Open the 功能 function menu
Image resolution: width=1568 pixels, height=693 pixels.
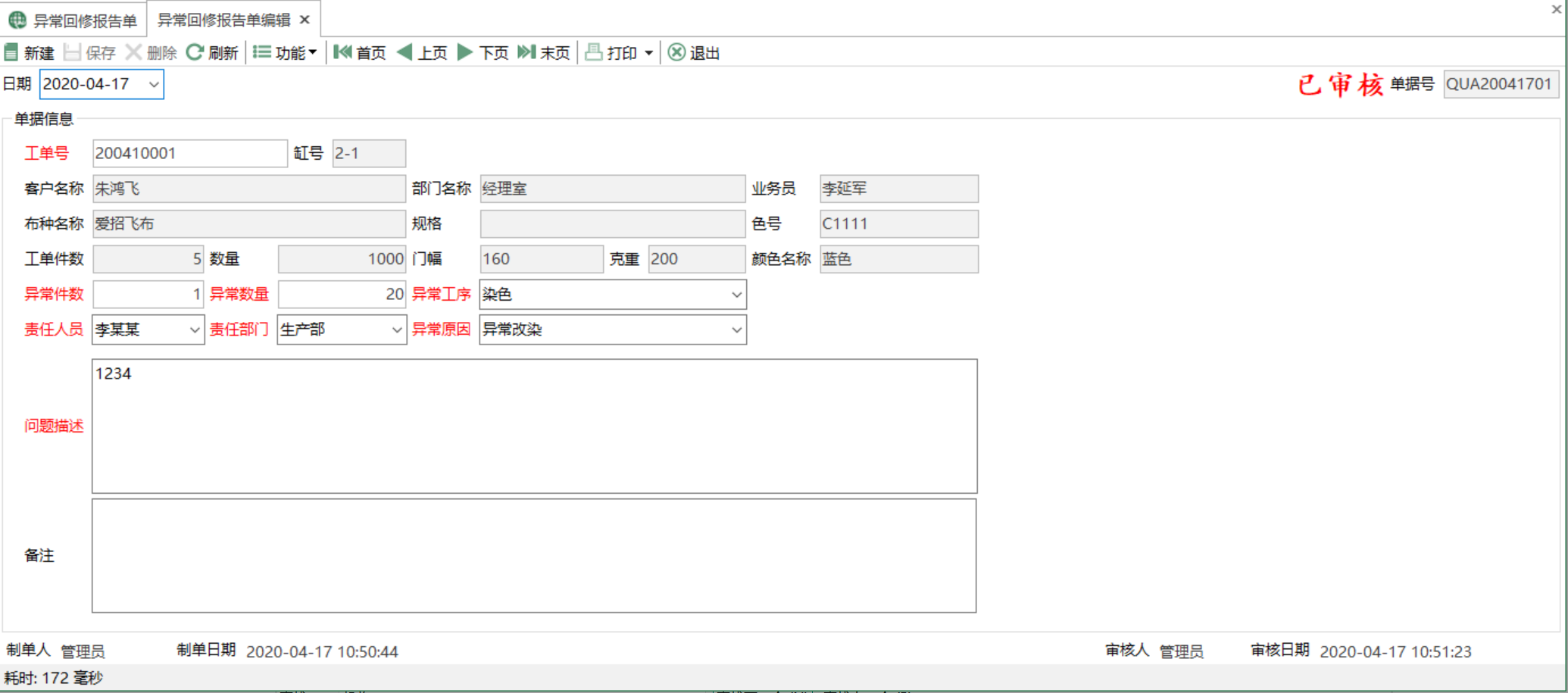pyautogui.click(x=285, y=52)
